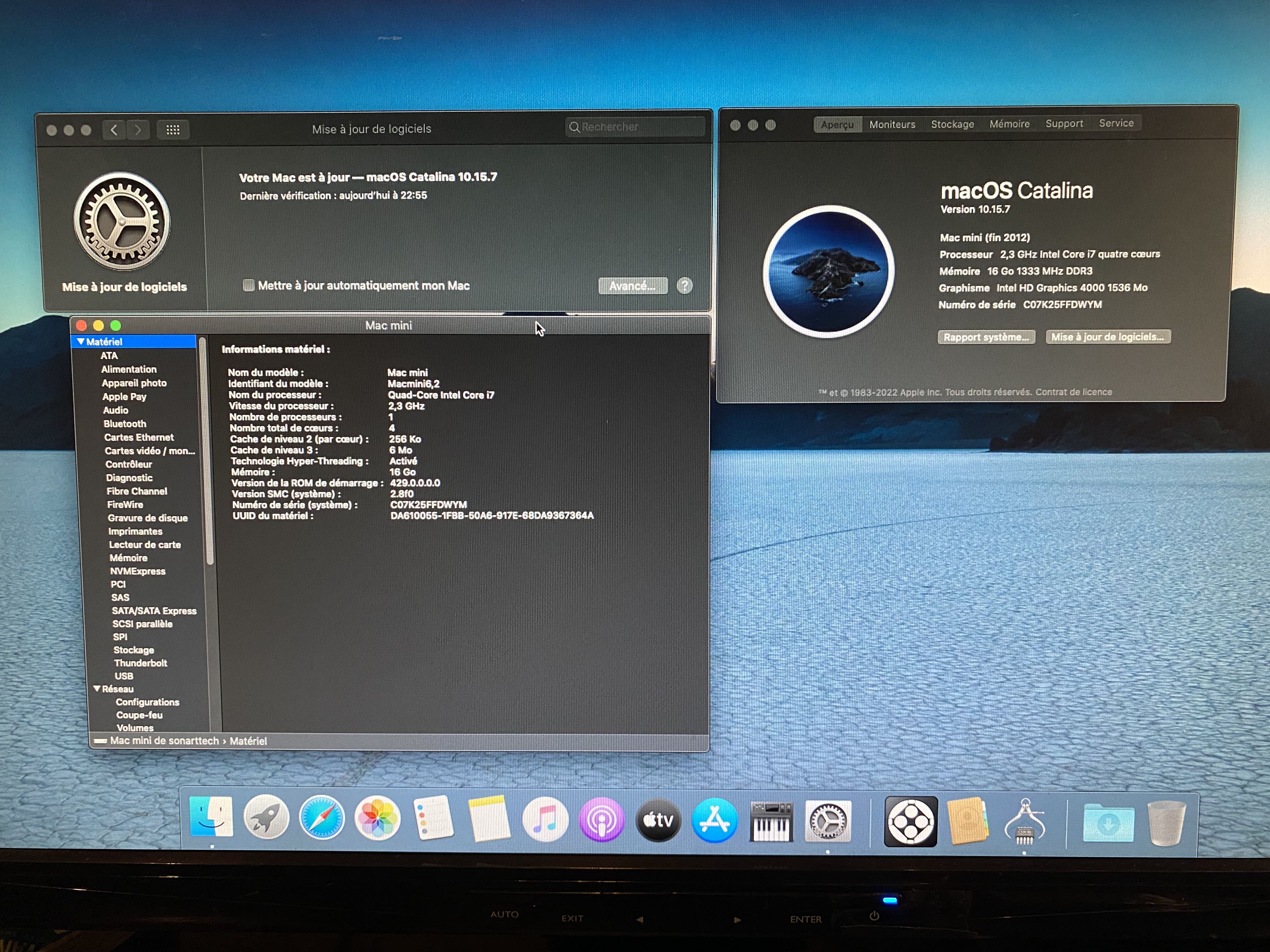Open the piano keyboard app in Dock
This screenshot has height=952, width=1270.
[771, 822]
